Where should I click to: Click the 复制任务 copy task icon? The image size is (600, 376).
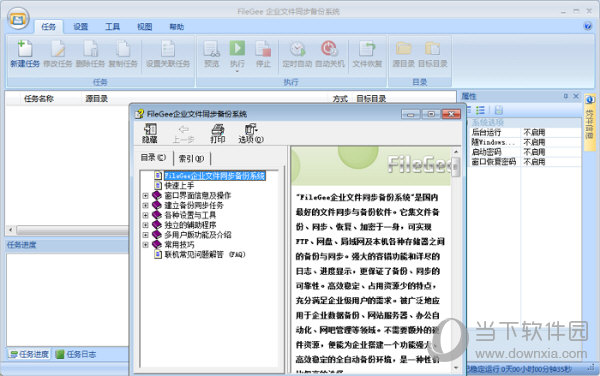click(123, 50)
